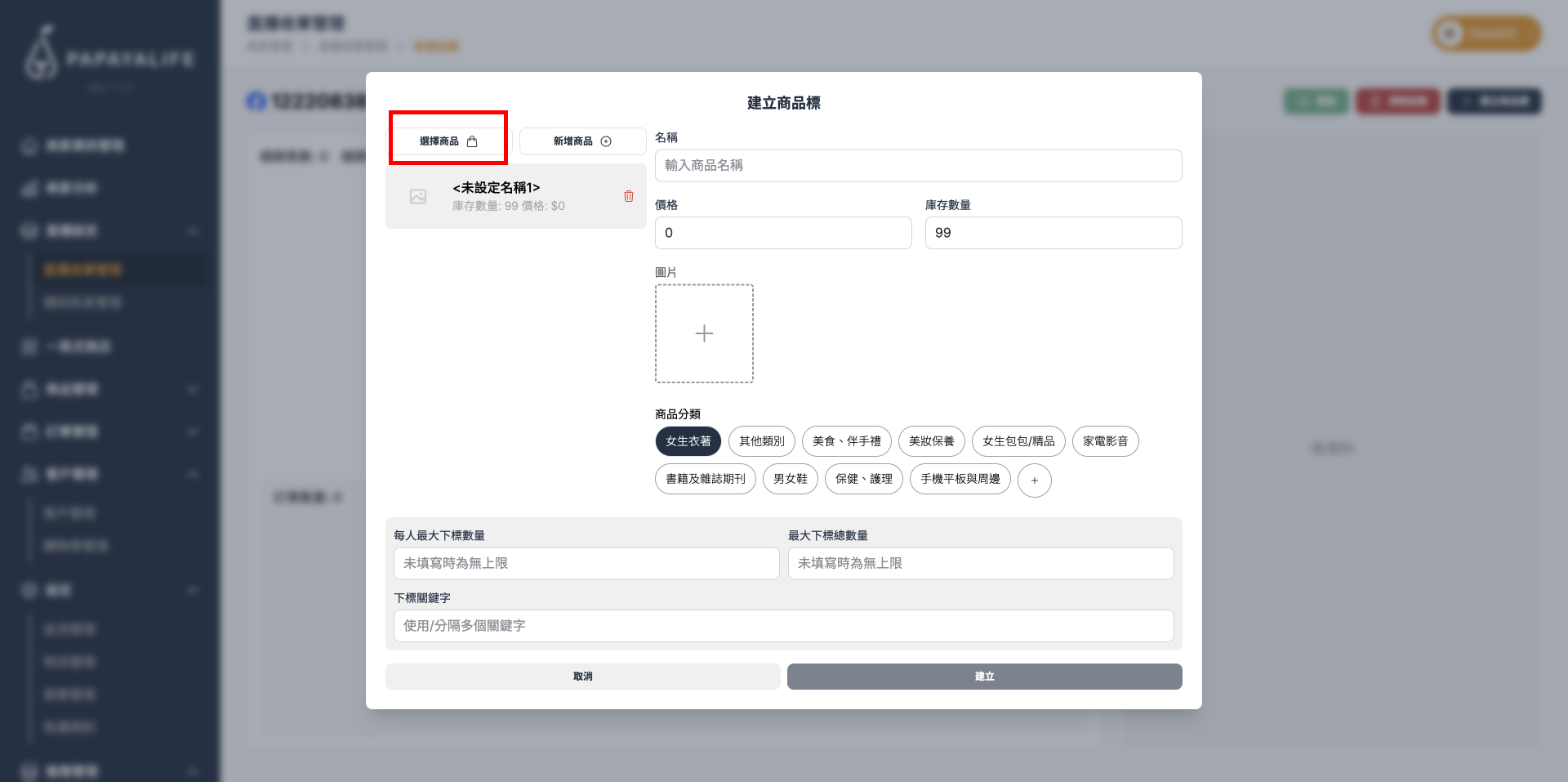
Task: Select the 美妝保養 category chip
Action: [x=931, y=441]
